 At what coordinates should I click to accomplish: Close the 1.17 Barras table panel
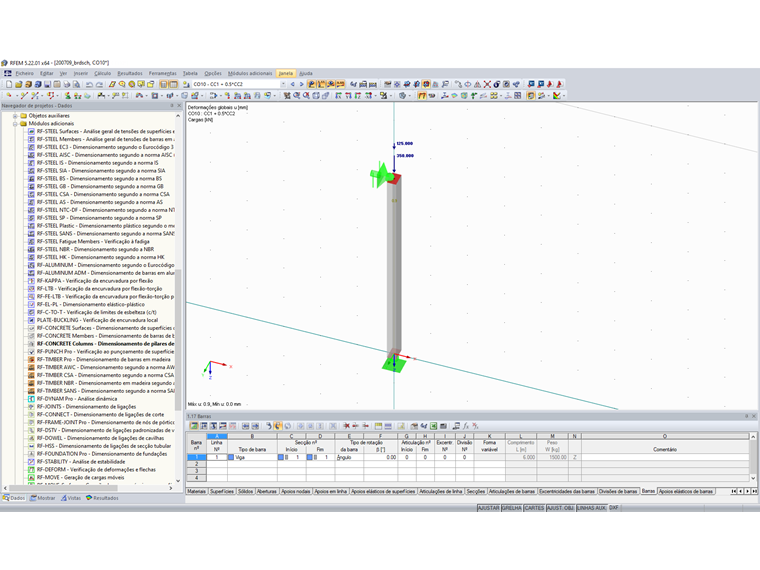click(x=754, y=416)
